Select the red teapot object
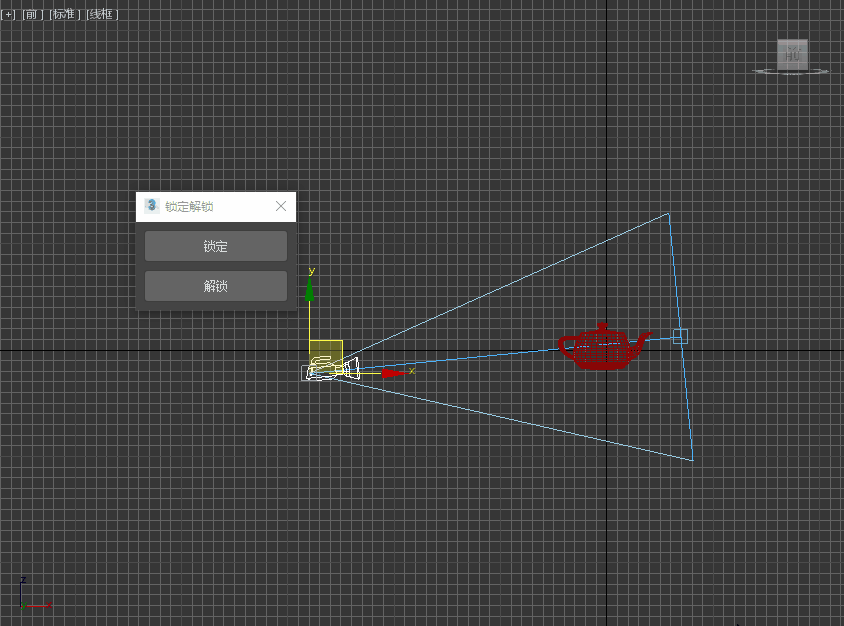This screenshot has width=844, height=626. click(603, 347)
